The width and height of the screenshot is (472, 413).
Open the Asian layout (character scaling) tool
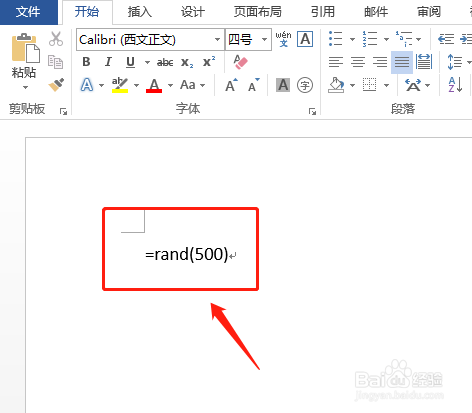413,85
